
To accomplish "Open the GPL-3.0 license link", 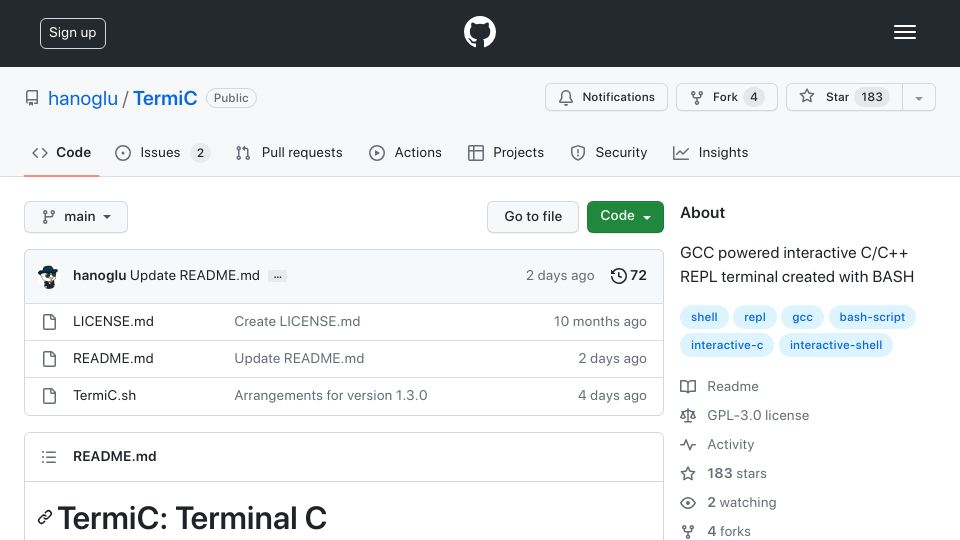I will click(x=744, y=415).
